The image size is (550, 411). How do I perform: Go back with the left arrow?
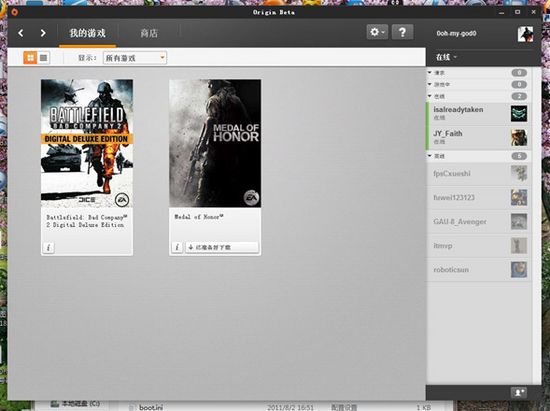(x=21, y=33)
